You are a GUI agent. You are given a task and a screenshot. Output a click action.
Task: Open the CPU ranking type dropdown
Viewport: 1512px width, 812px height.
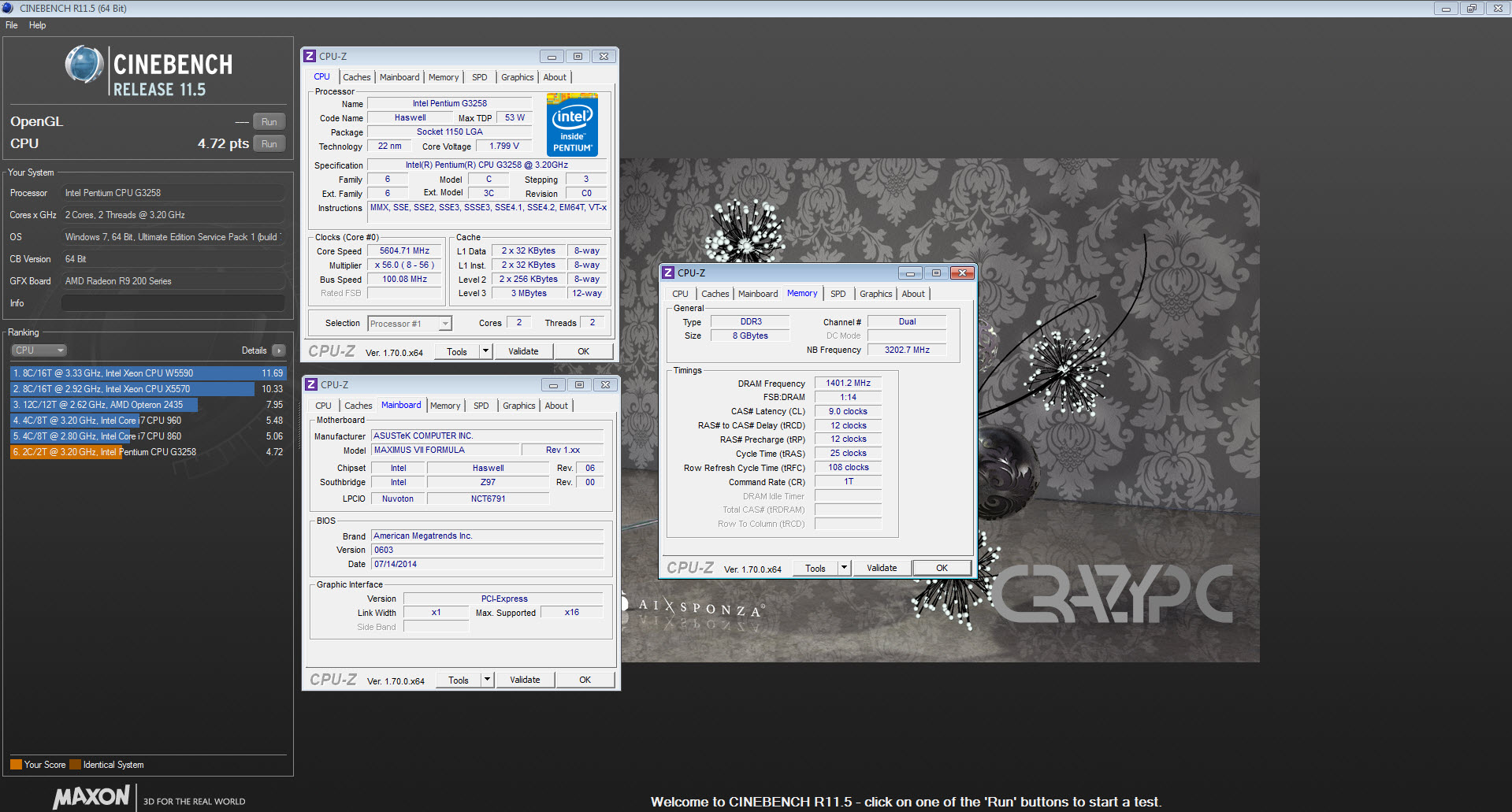click(38, 350)
